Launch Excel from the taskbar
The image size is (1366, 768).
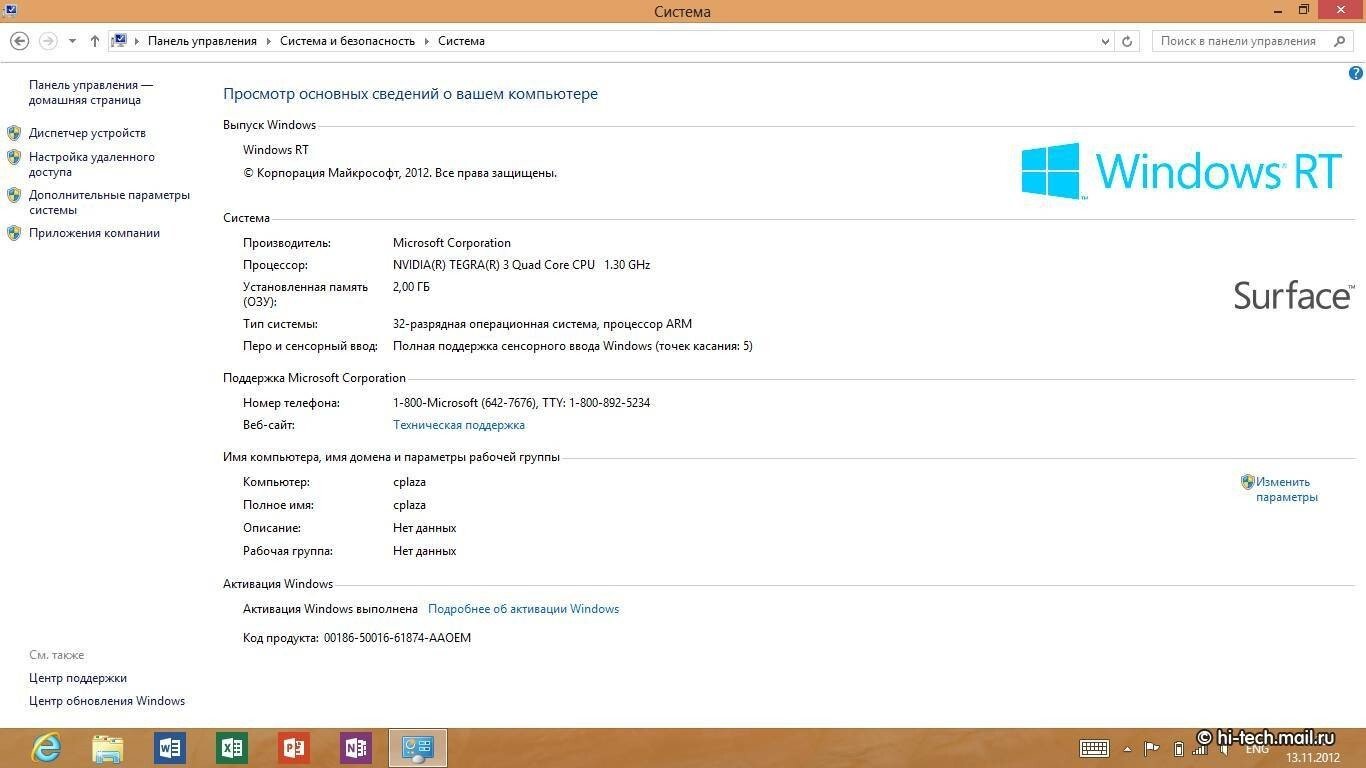point(232,748)
